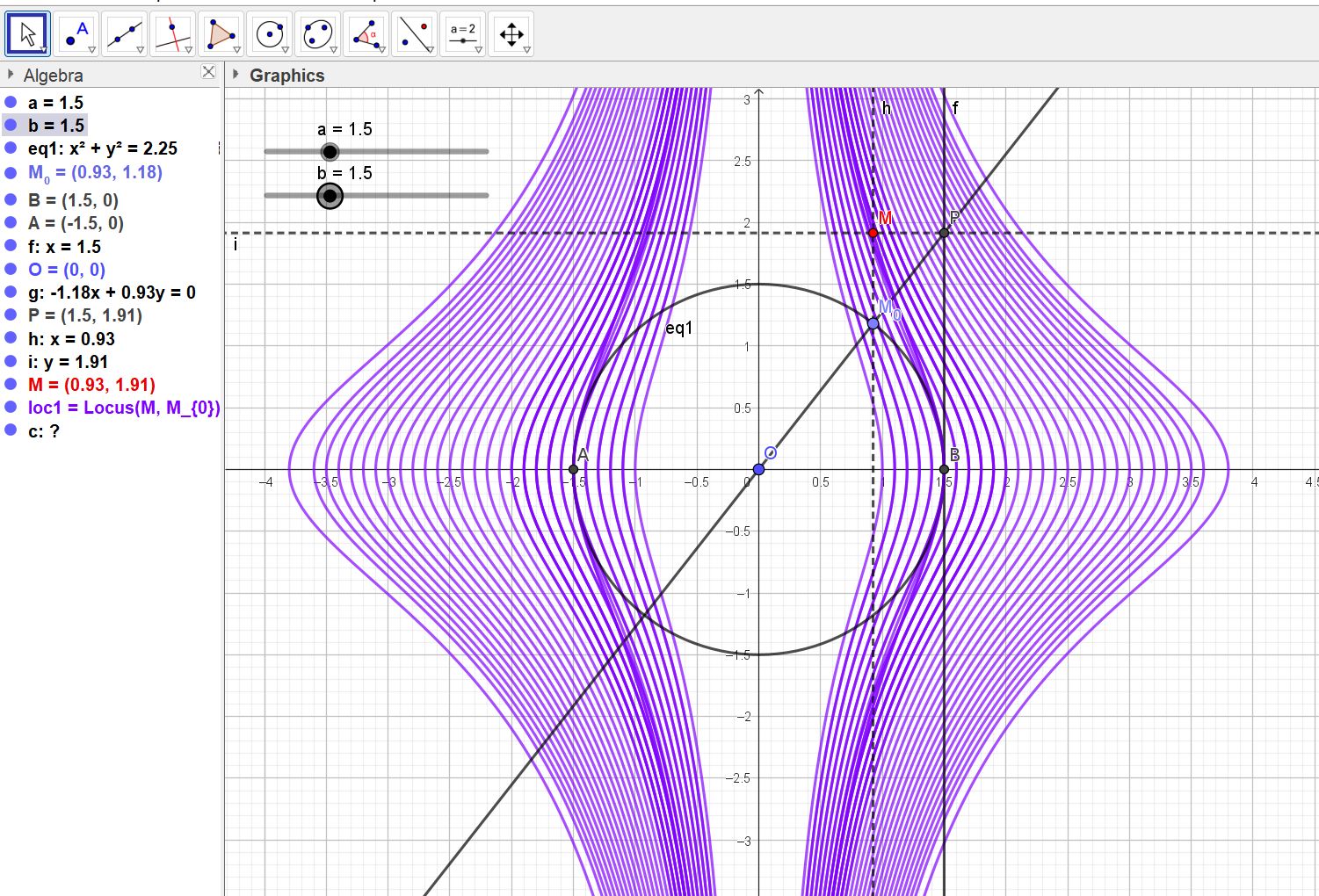Viewport: 1319px width, 896px height.
Task: Select Circle with Center through Point tool
Action: click(269, 34)
